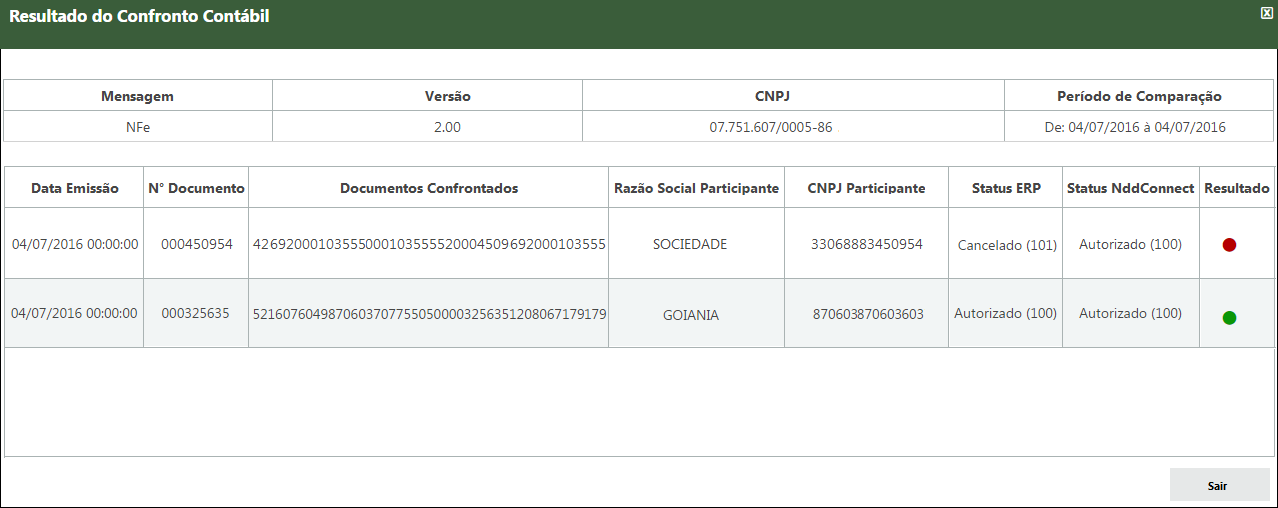The height and width of the screenshot is (508, 1278).
Task: Click the Autorizado (100) ERP status for GOIANIA
Action: pyautogui.click(x=1006, y=313)
